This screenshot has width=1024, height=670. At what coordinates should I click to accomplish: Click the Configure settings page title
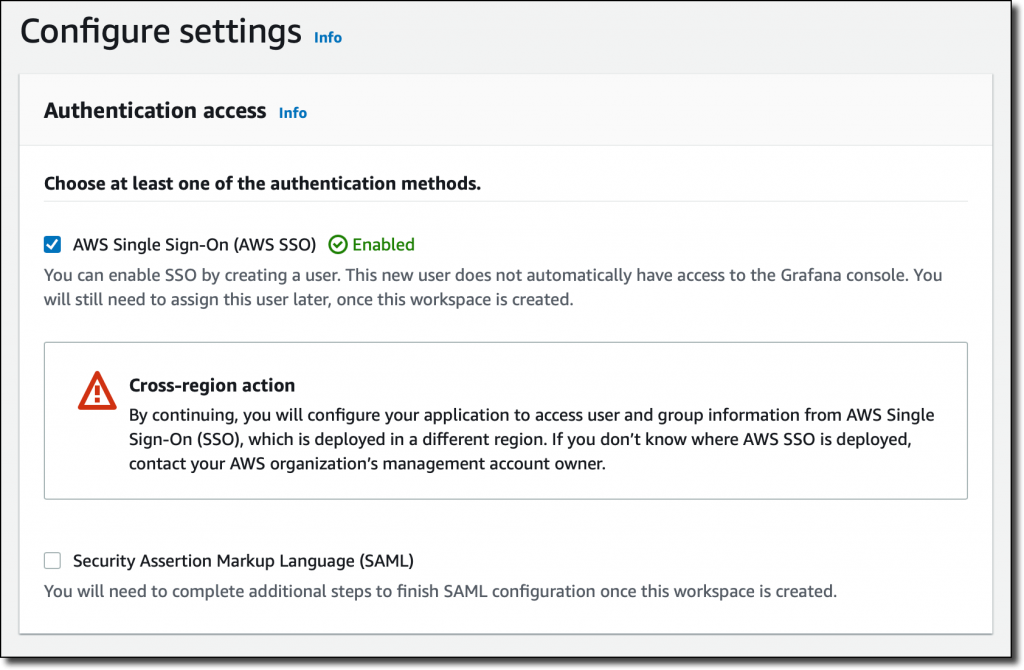160,32
